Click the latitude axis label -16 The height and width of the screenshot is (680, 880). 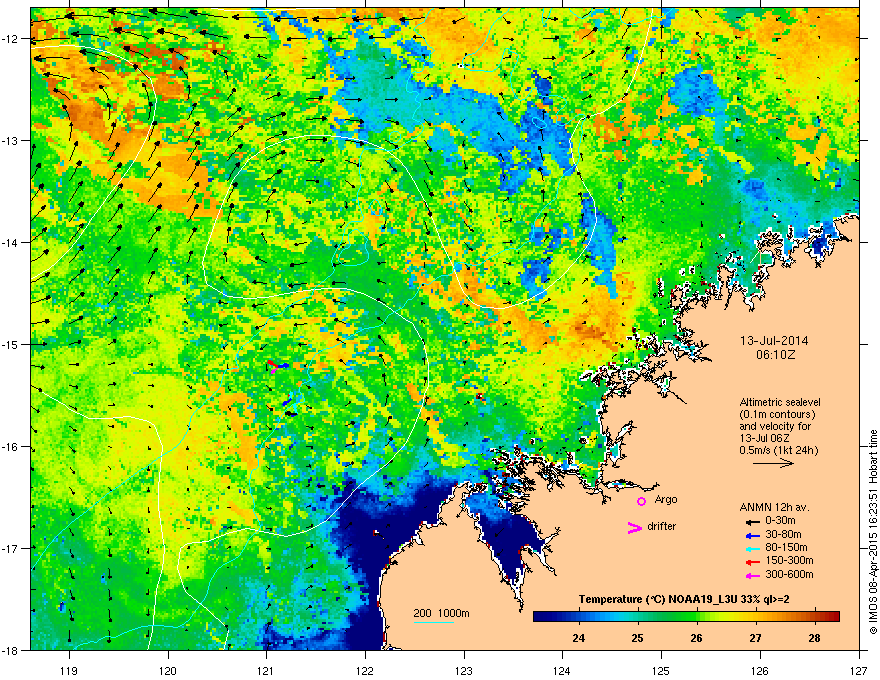pyautogui.click(x=11, y=447)
